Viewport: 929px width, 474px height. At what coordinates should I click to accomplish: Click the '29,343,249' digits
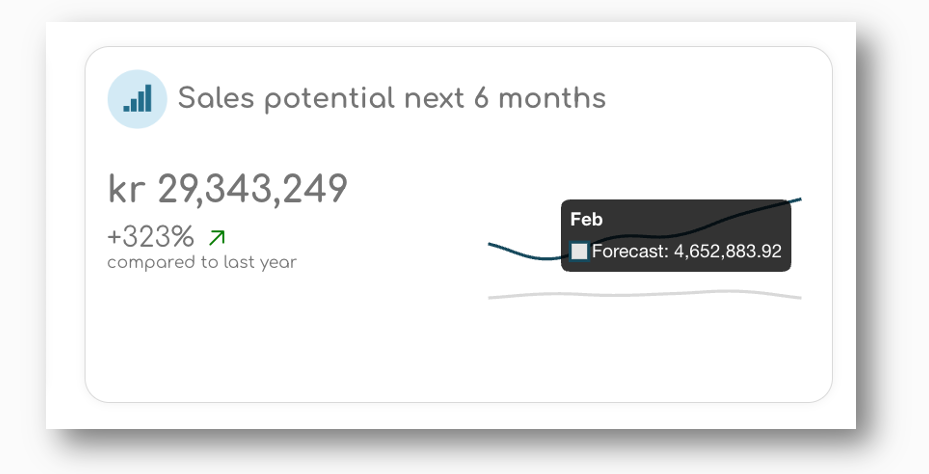252,190
